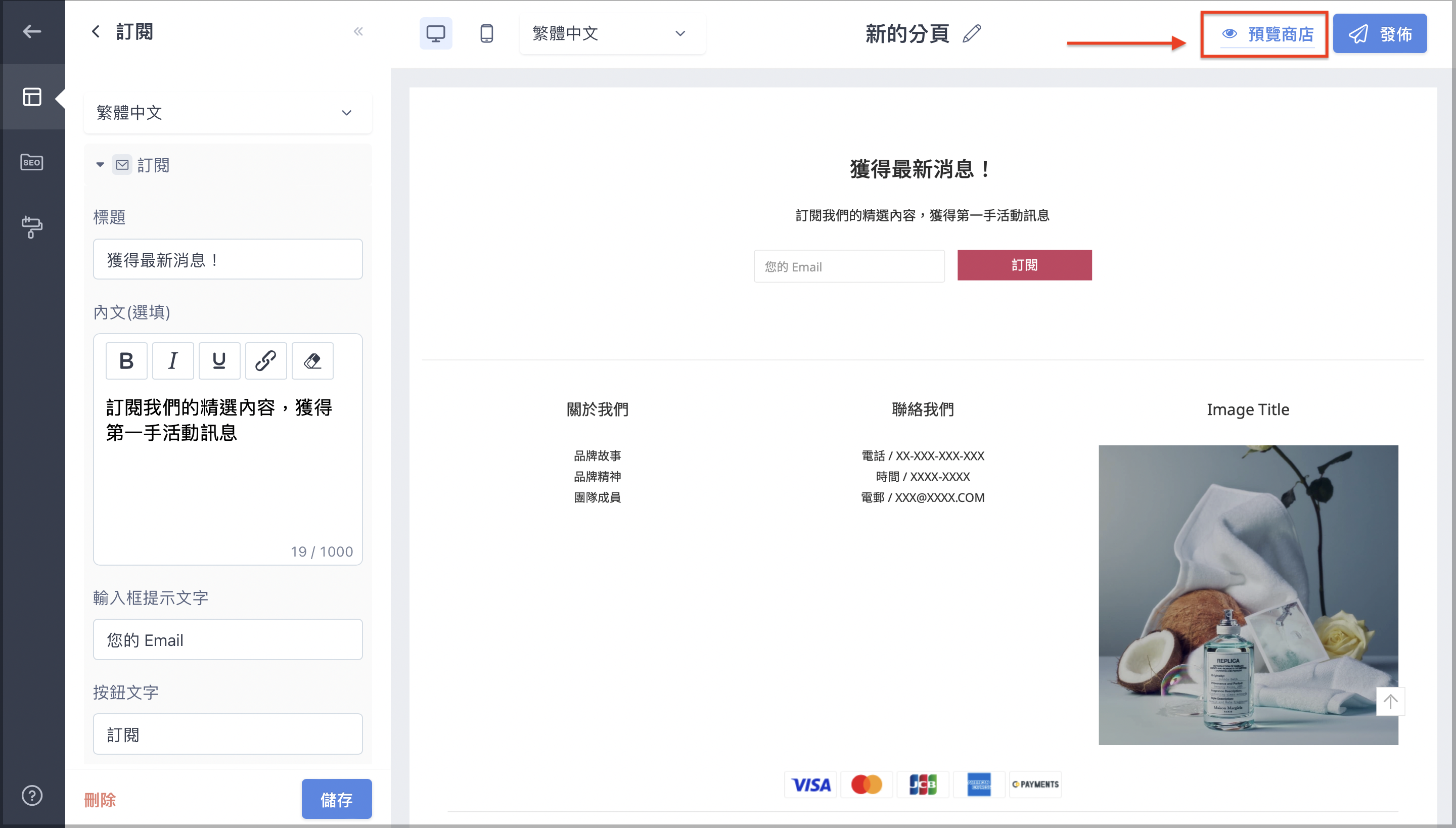Collapse the side panel with double chevron
Screen dimensions: 1456x828
pos(358,31)
